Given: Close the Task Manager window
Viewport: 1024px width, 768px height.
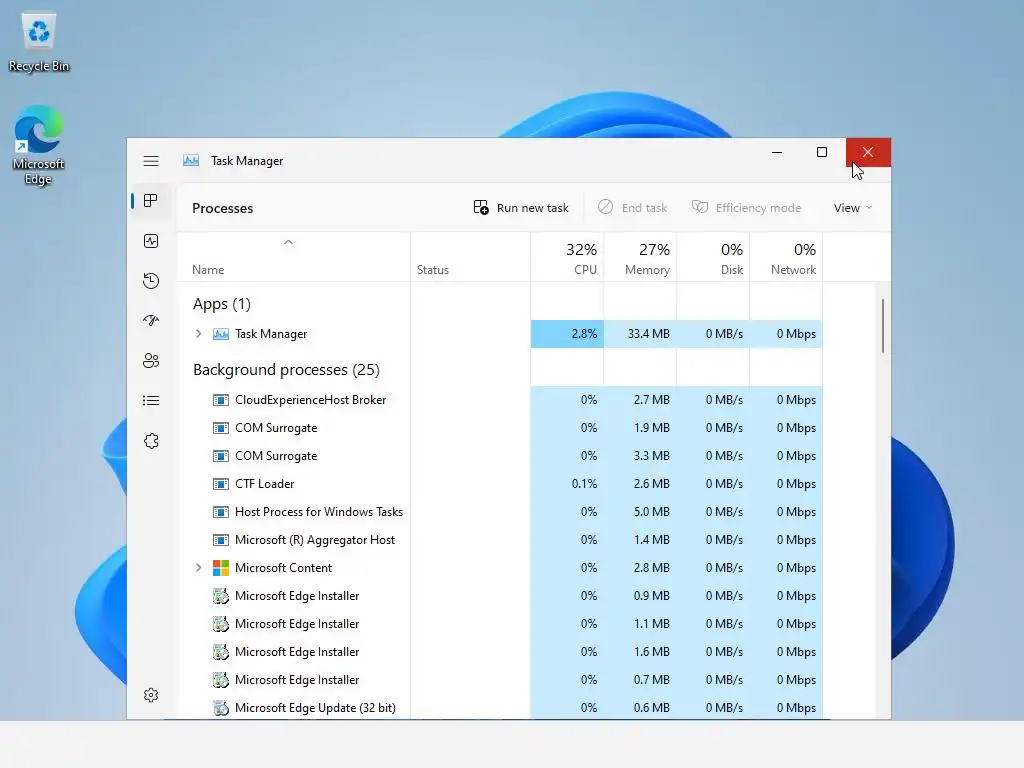Looking at the screenshot, I should pos(868,152).
